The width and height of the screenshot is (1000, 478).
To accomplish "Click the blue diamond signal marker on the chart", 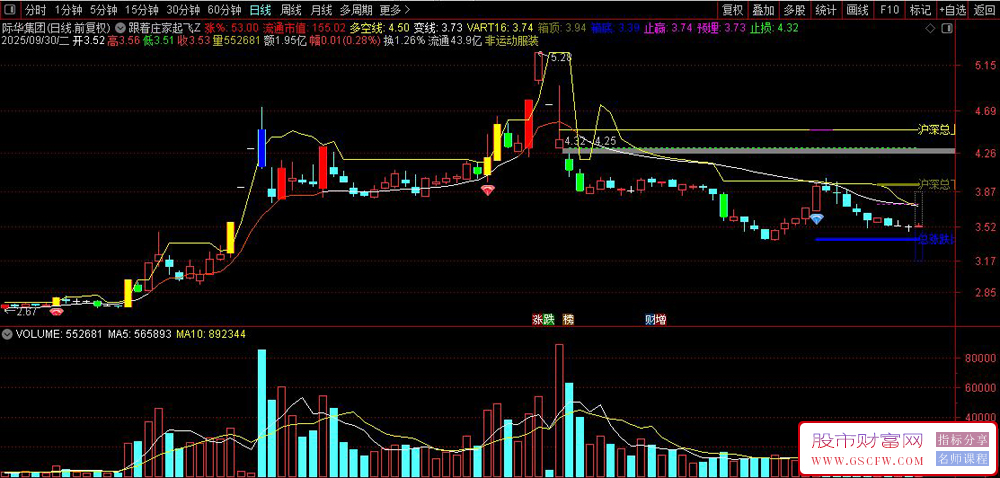I will click(x=816, y=219).
